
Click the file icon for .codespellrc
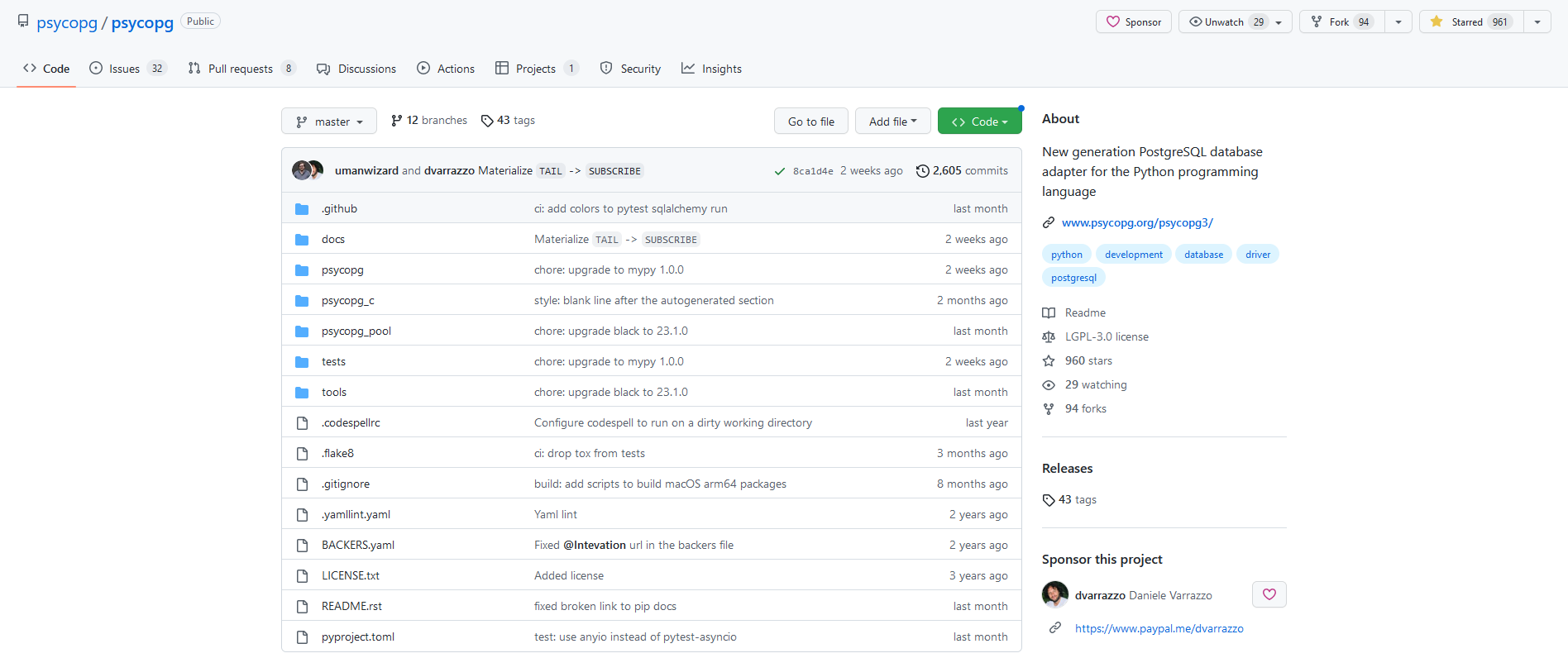[302, 423]
